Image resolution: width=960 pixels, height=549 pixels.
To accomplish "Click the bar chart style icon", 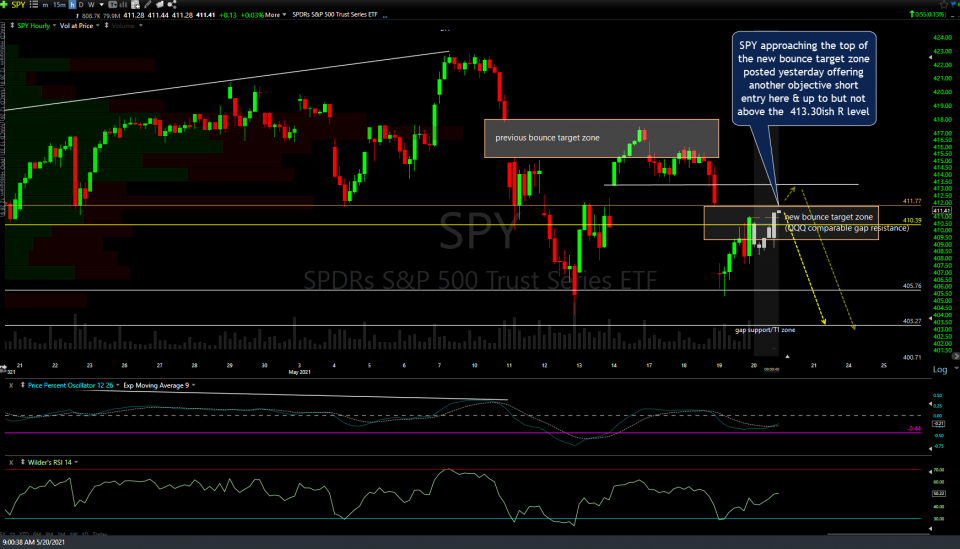I will click(x=123, y=4).
